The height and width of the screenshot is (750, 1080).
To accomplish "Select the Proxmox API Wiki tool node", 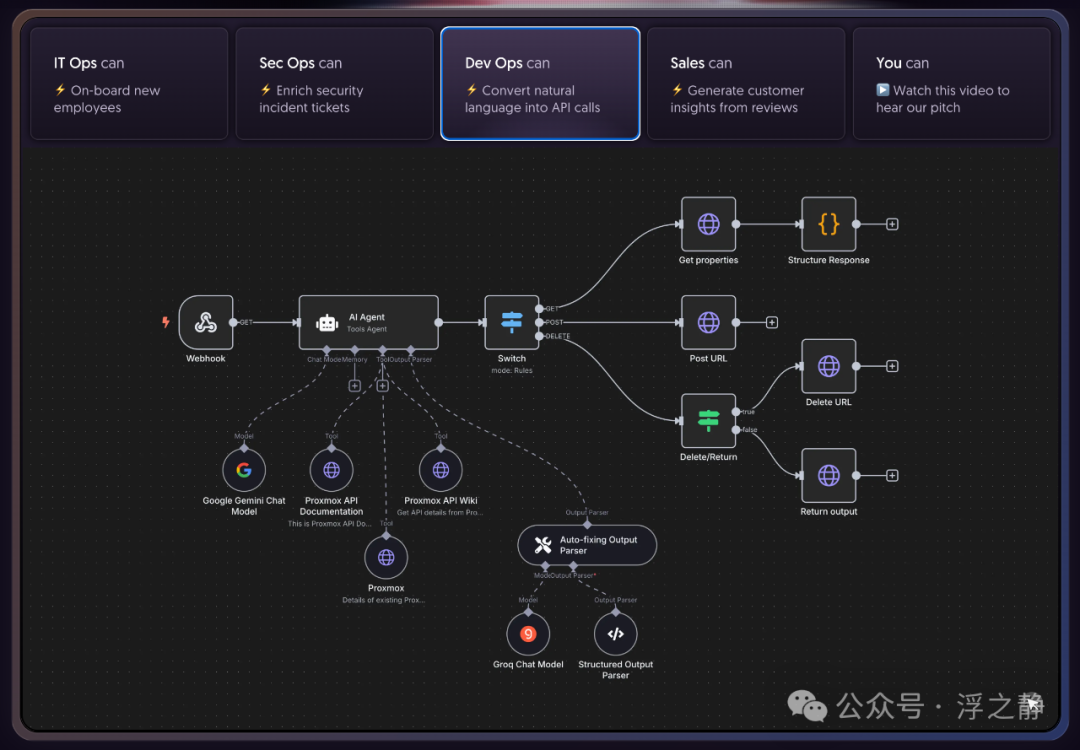I will [x=441, y=470].
